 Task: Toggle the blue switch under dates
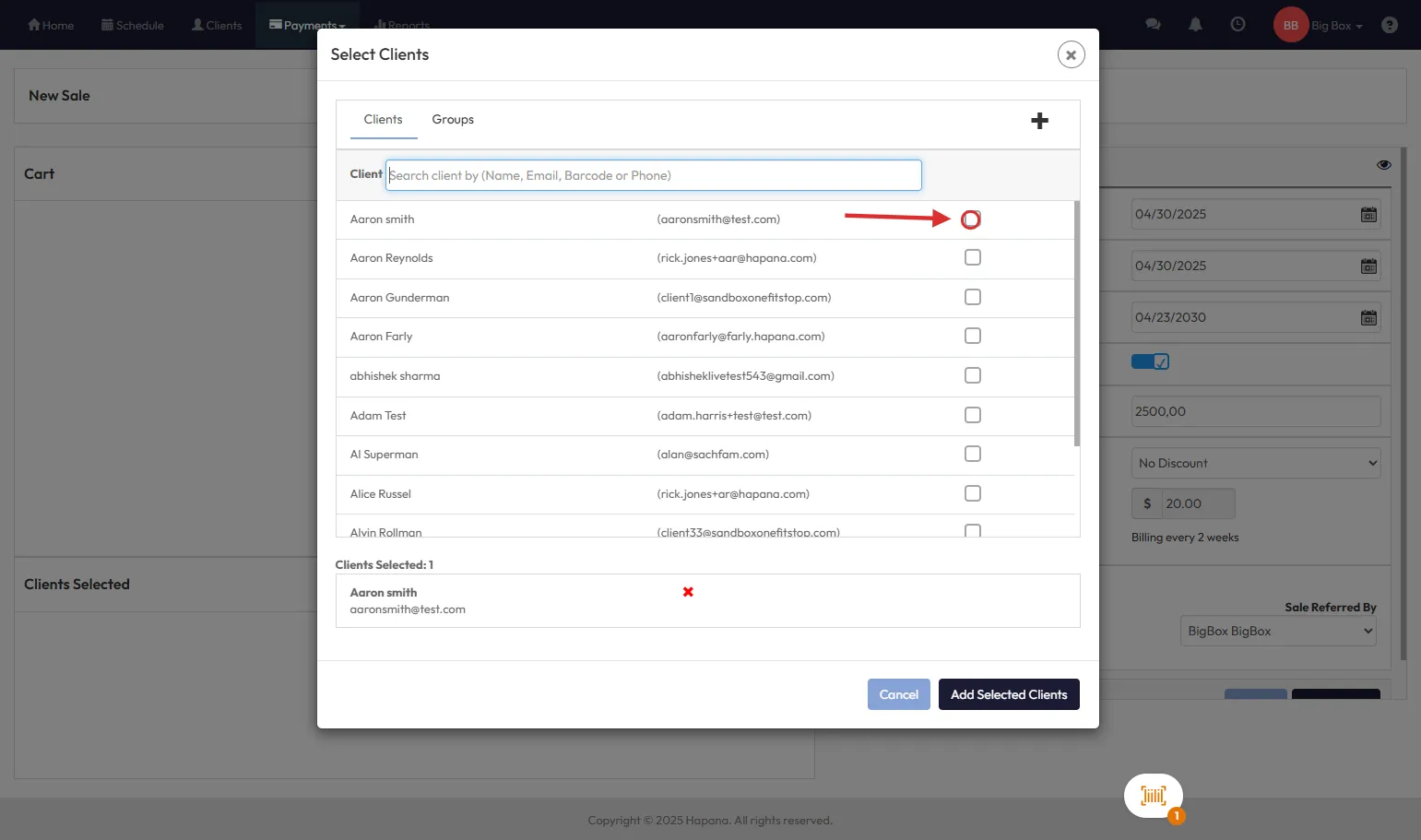(x=1150, y=361)
